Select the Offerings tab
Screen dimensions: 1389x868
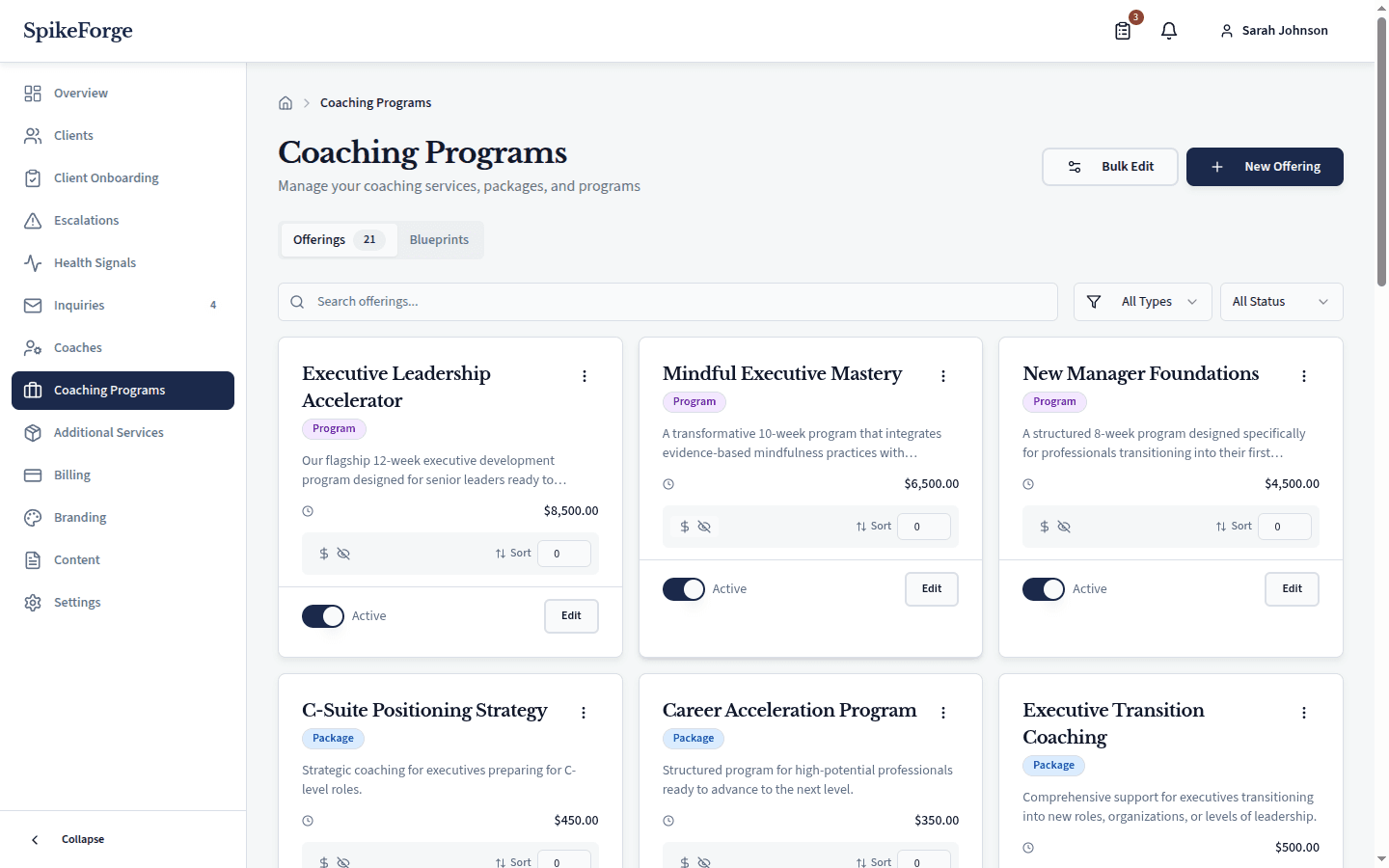tap(319, 239)
